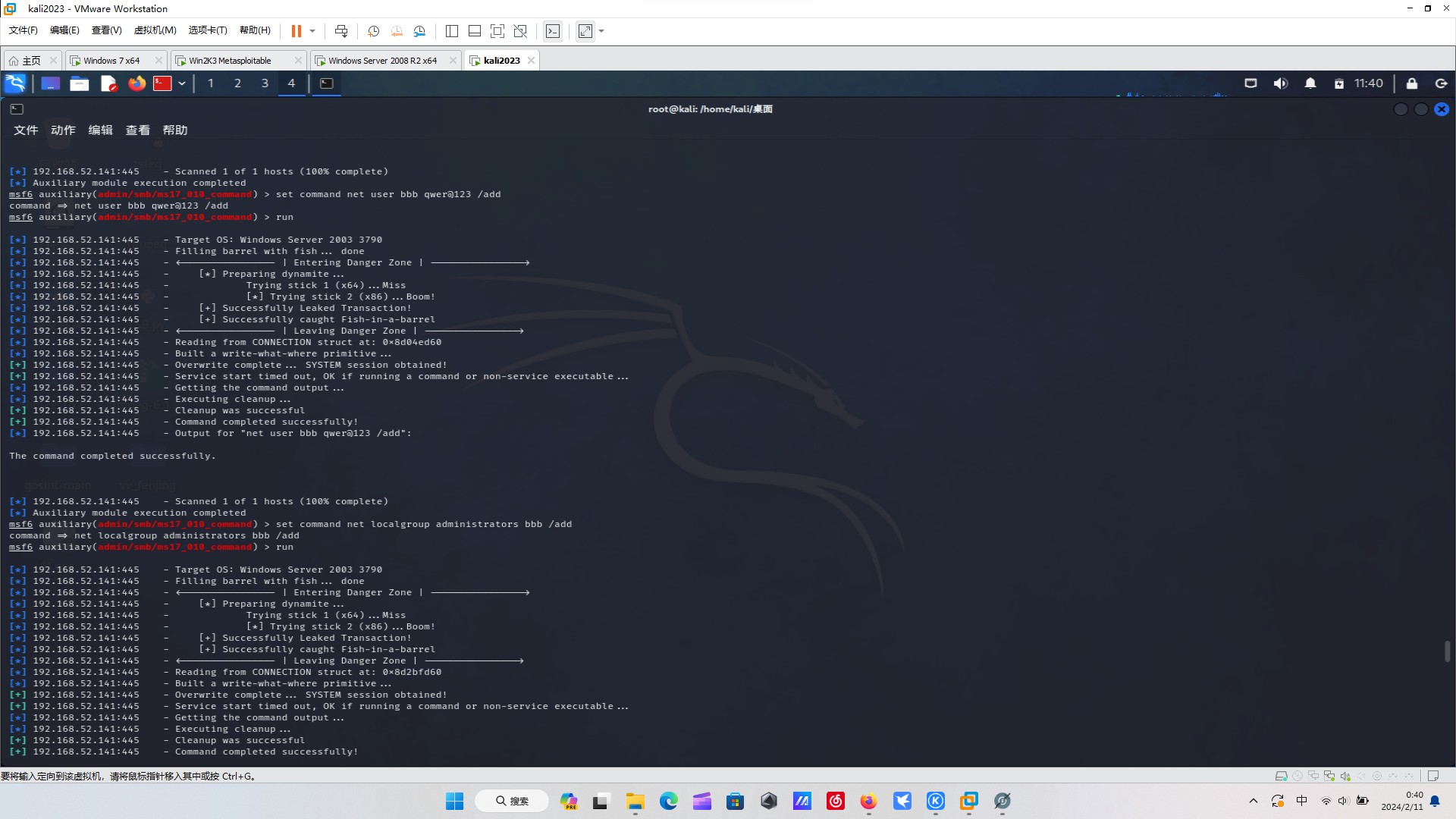Open the terminal 动作 menu

pos(63,130)
